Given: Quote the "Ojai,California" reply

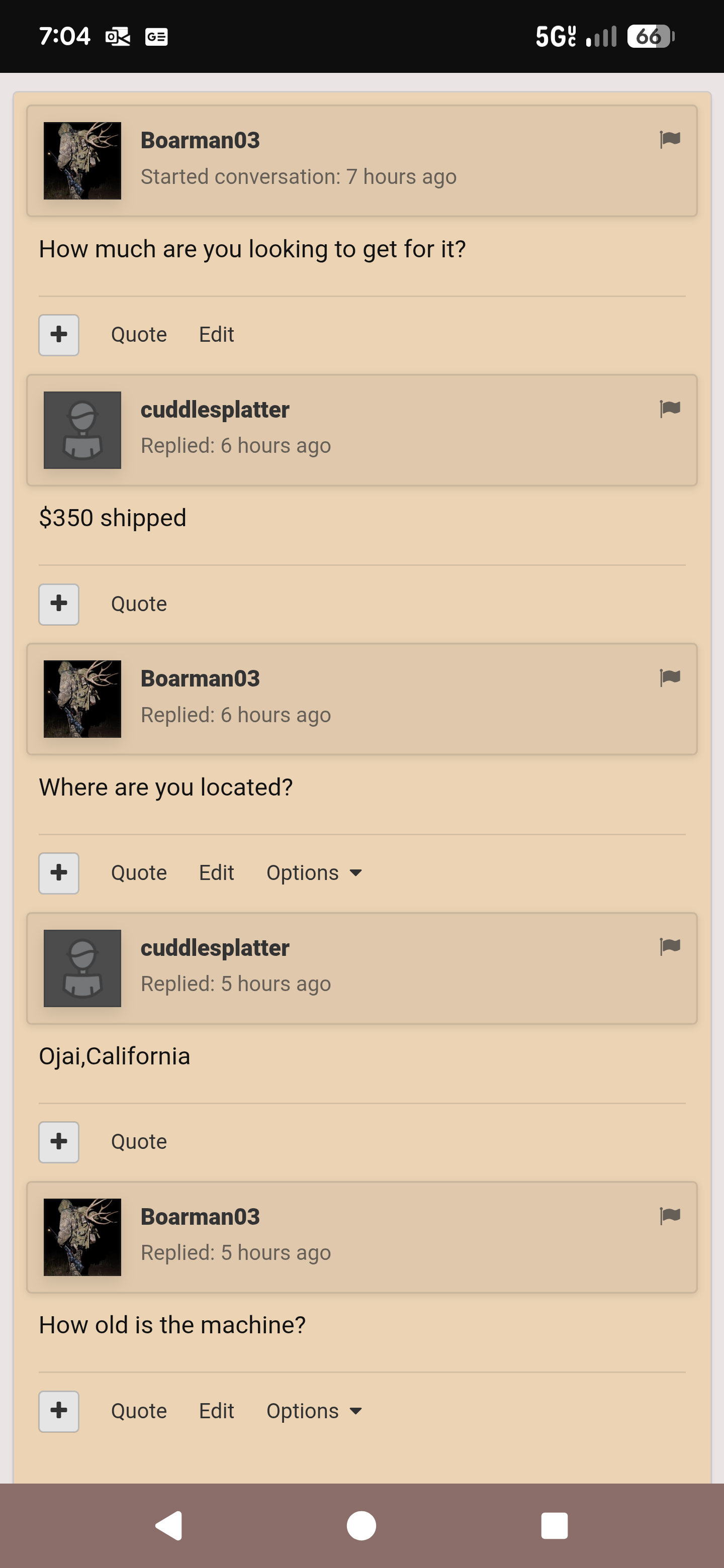Looking at the screenshot, I should point(139,1142).
